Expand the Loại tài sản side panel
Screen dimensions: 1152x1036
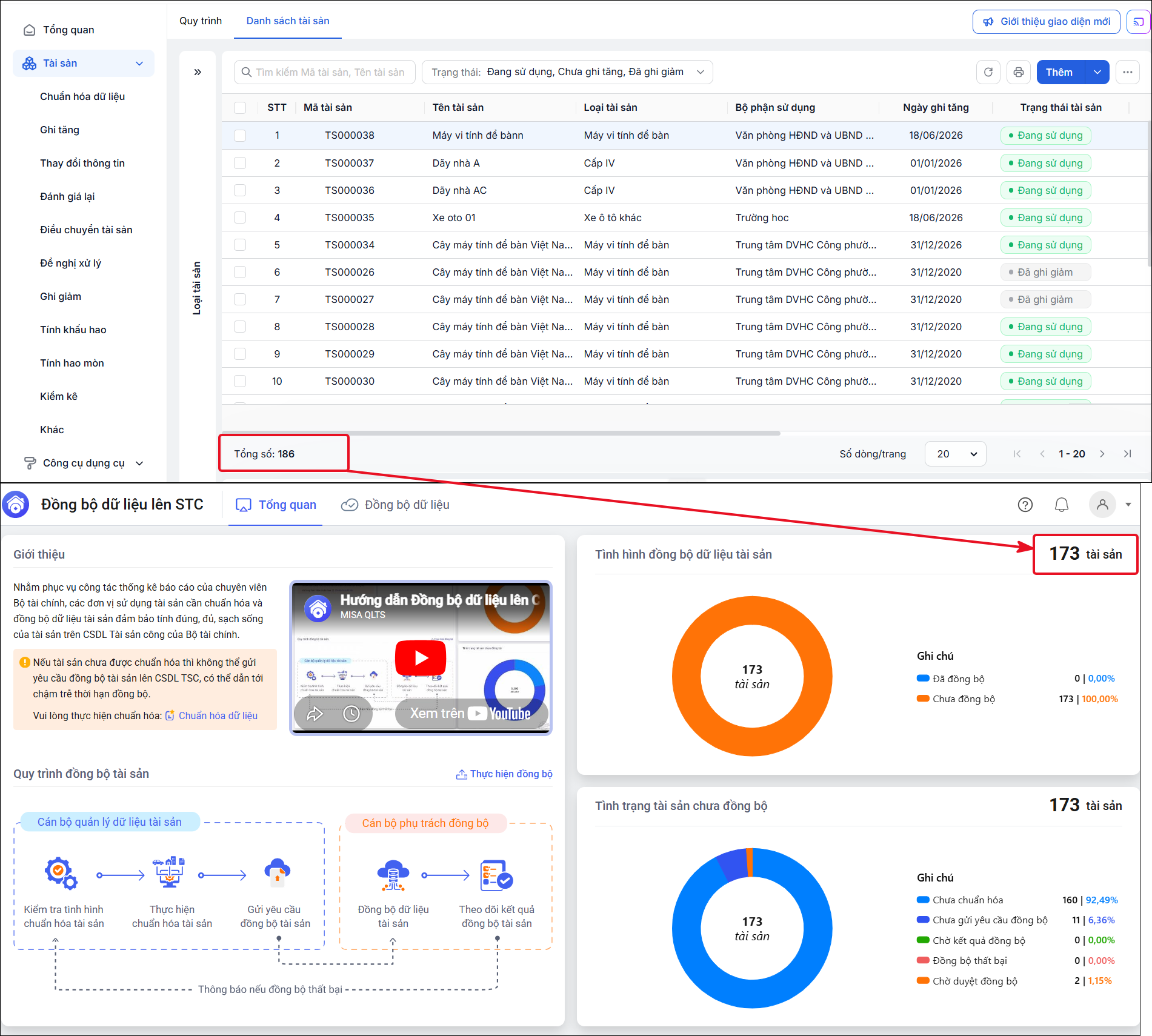click(198, 72)
